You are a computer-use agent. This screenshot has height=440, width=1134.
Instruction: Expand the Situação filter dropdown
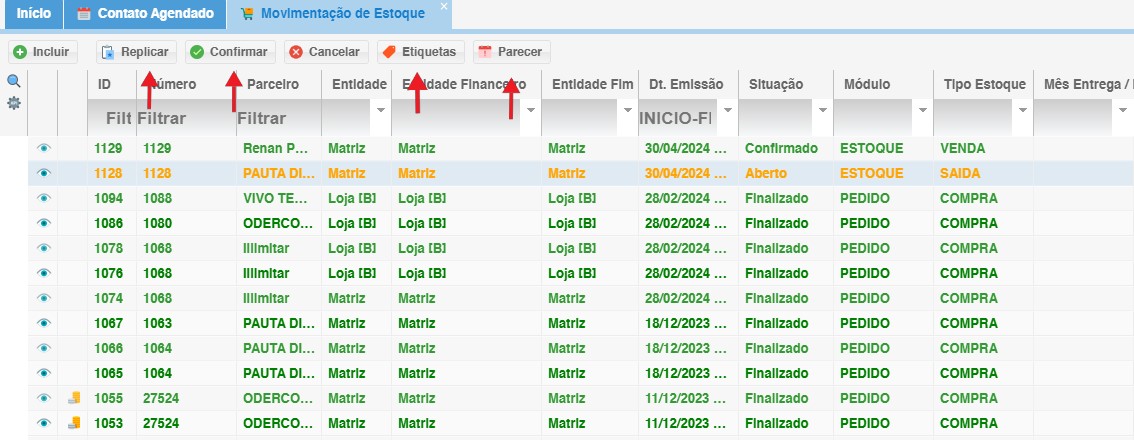[823, 110]
